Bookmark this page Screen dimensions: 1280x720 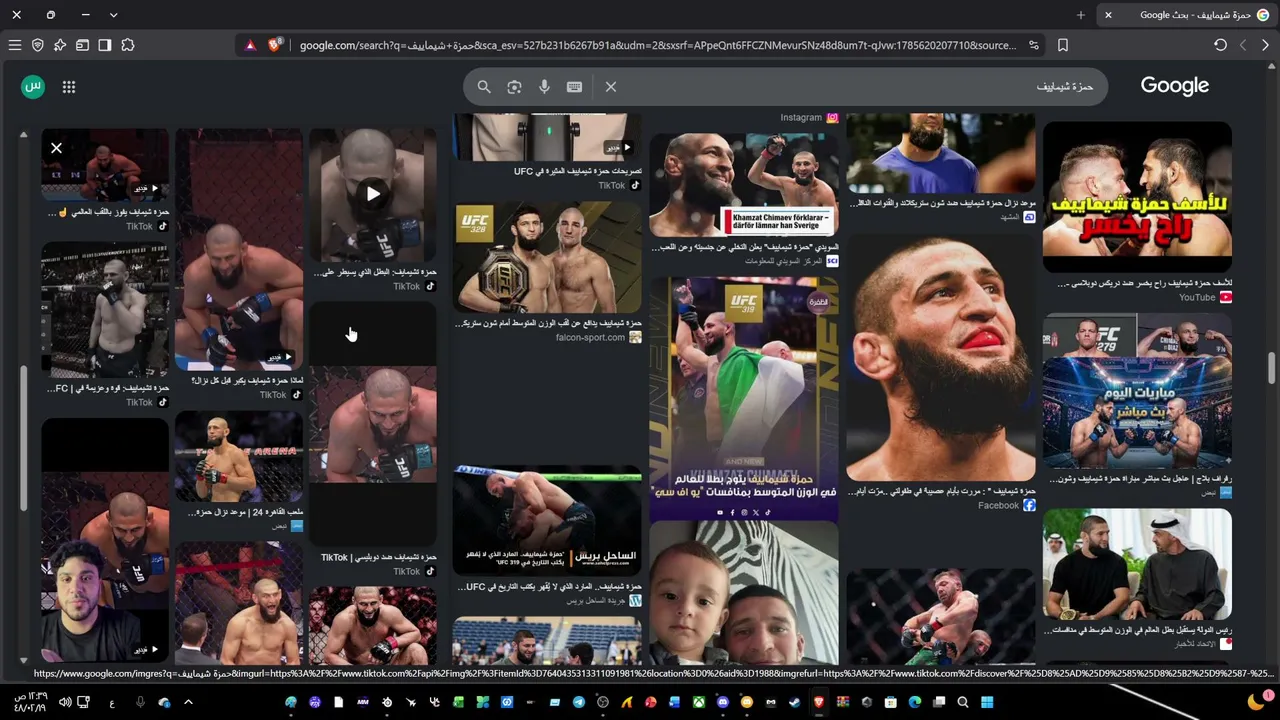coord(1063,45)
